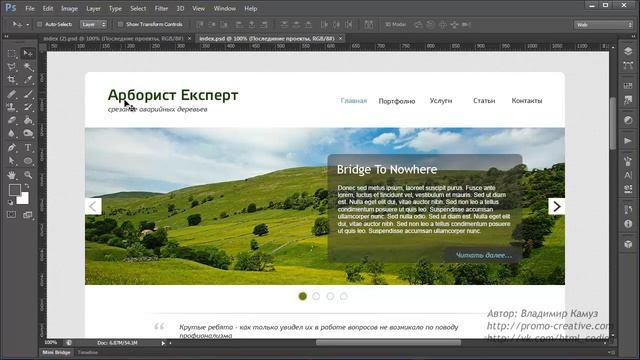Click the Услуги navigation link
Viewport: 640px width, 360px height.
point(441,100)
